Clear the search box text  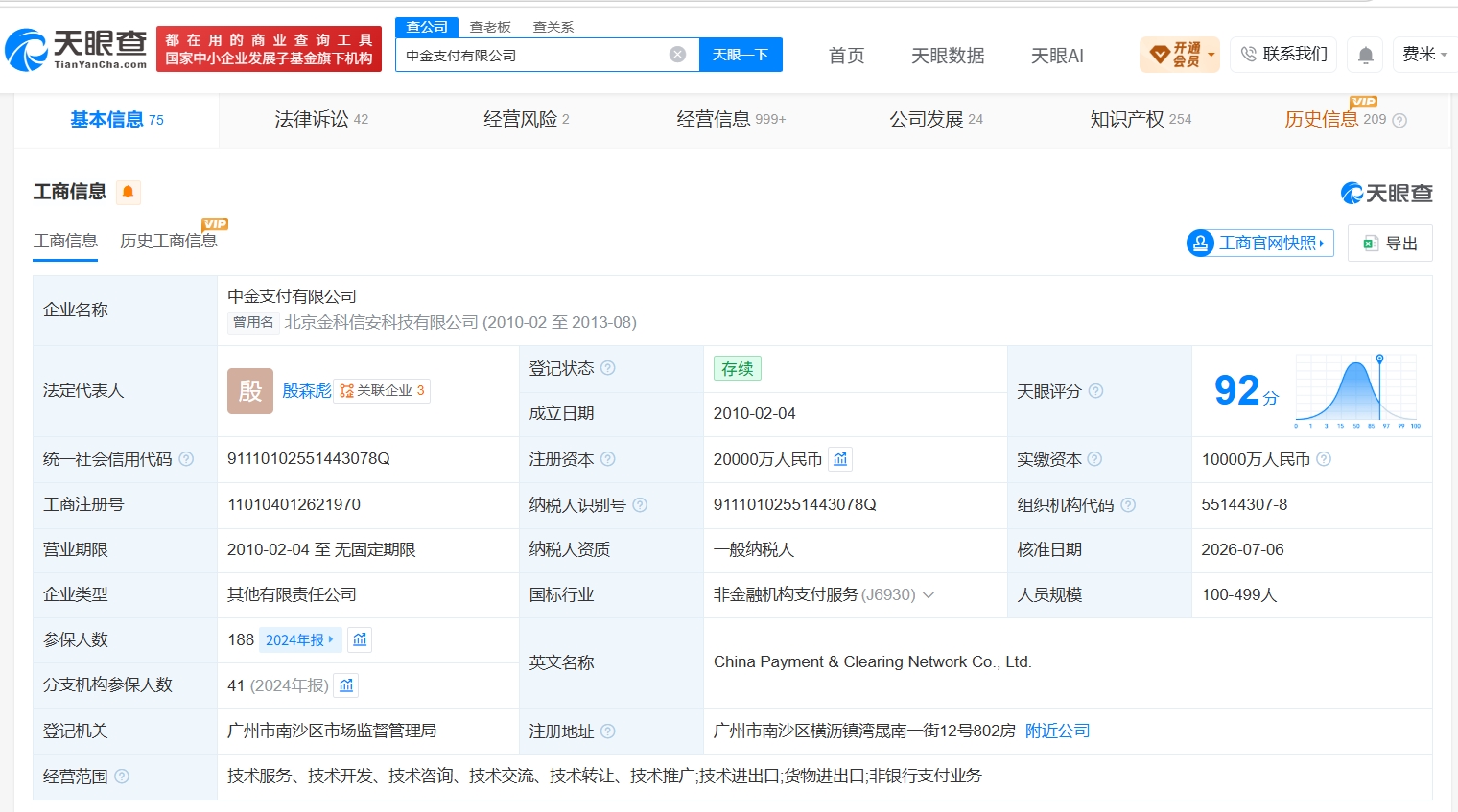(x=677, y=55)
